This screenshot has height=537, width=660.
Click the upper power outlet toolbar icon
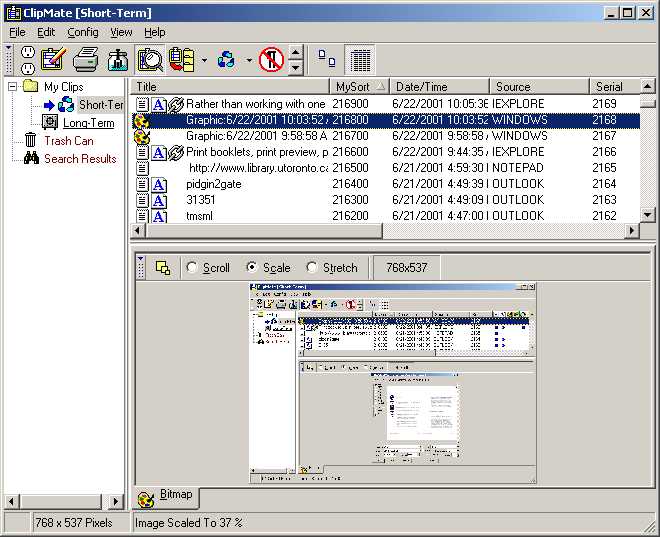tap(28, 52)
